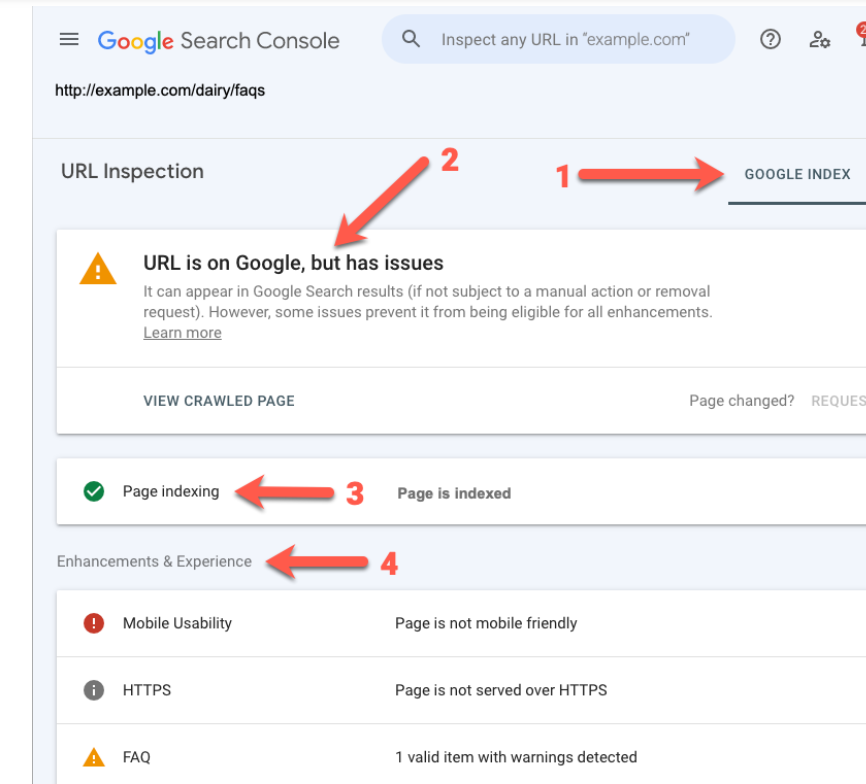Viewport: 866px width, 784px height.
Task: Click the green Page indexing checkmark
Action: coord(94,492)
